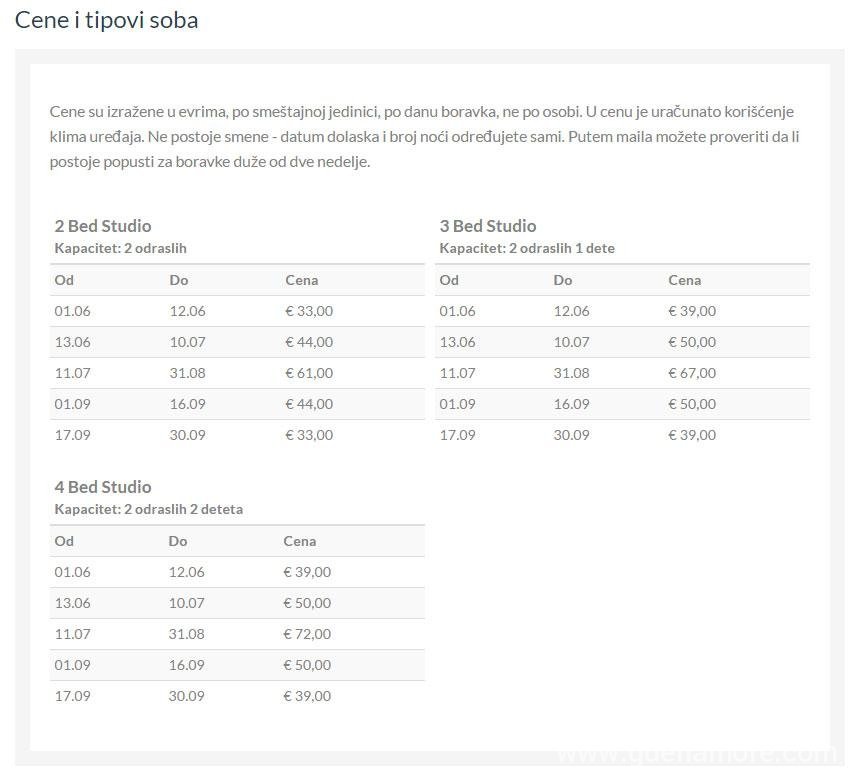Click the intro paragraph about prices in euros
Image resolution: width=856 pixels, height=777 pixels.
[x=424, y=137]
